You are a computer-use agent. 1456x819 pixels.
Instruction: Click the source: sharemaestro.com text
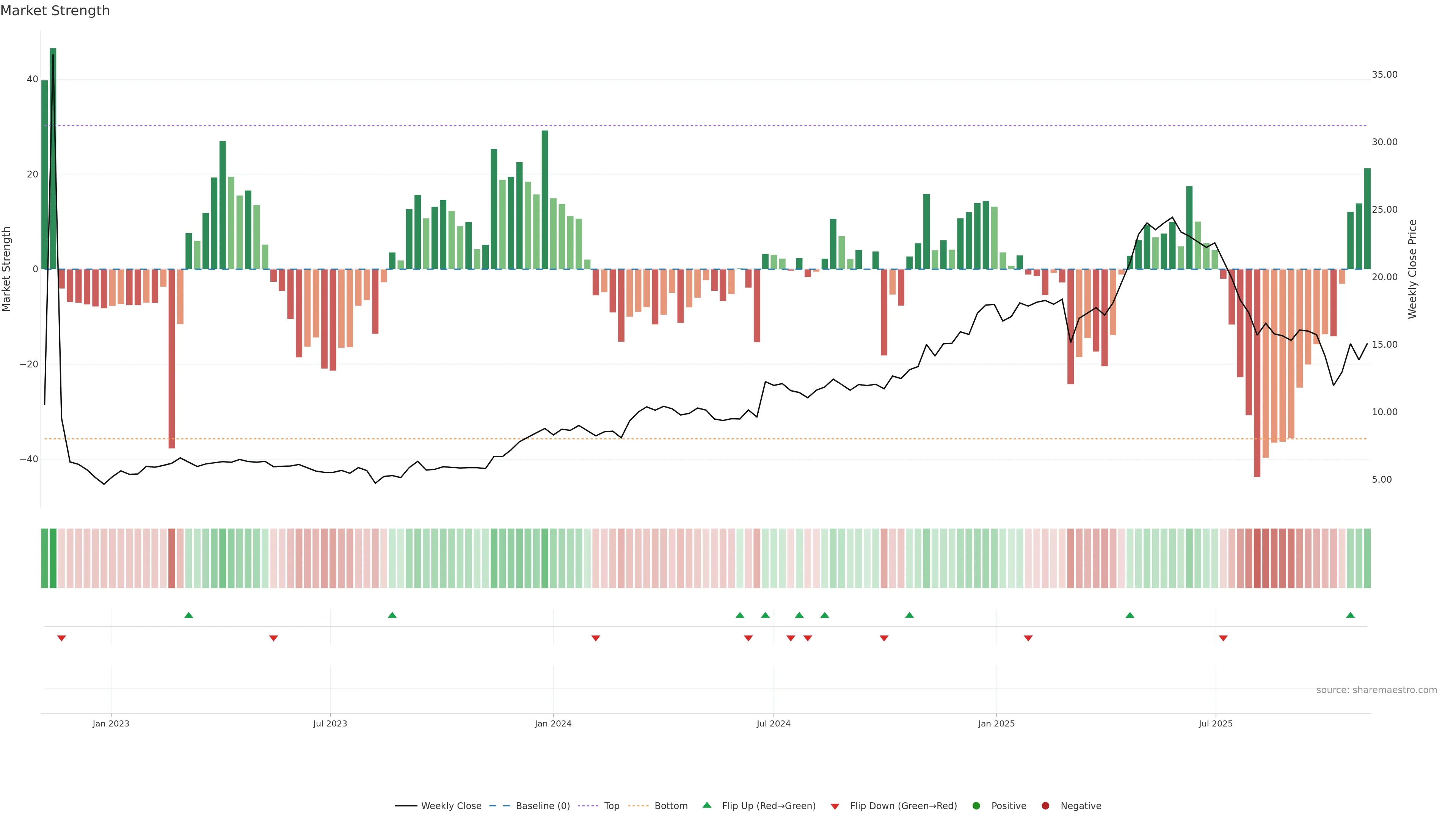click(x=1376, y=690)
